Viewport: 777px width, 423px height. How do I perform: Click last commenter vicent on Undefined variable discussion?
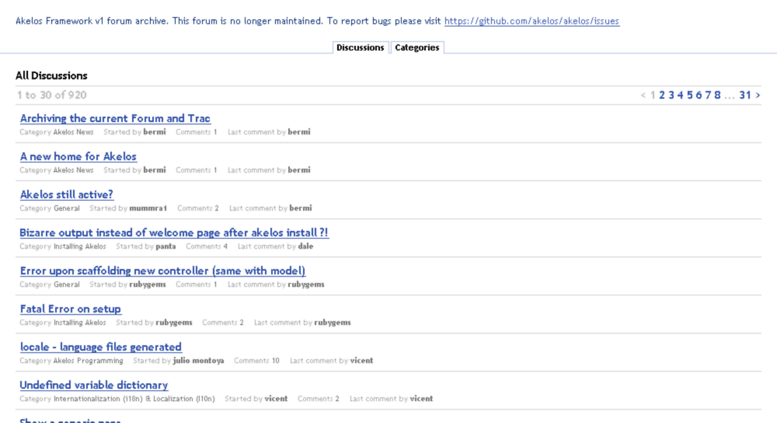(421, 399)
